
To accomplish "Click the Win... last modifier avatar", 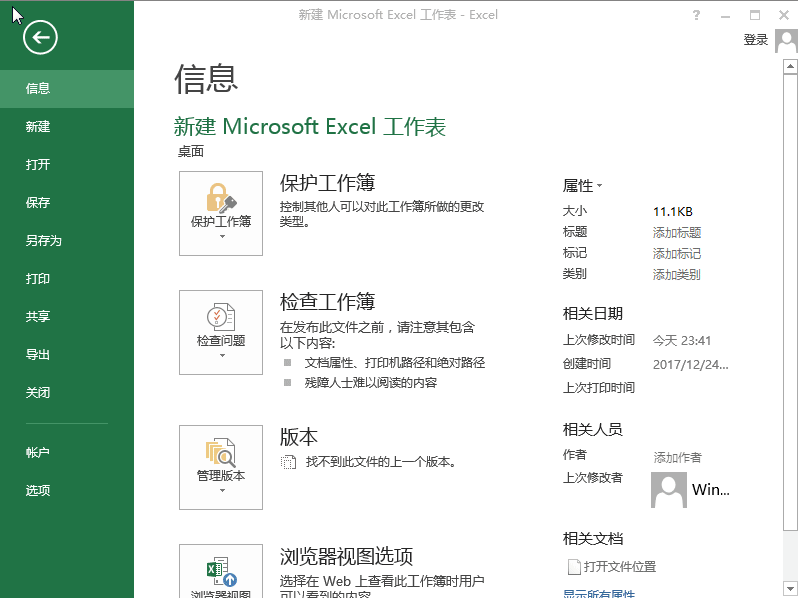I will tap(669, 490).
